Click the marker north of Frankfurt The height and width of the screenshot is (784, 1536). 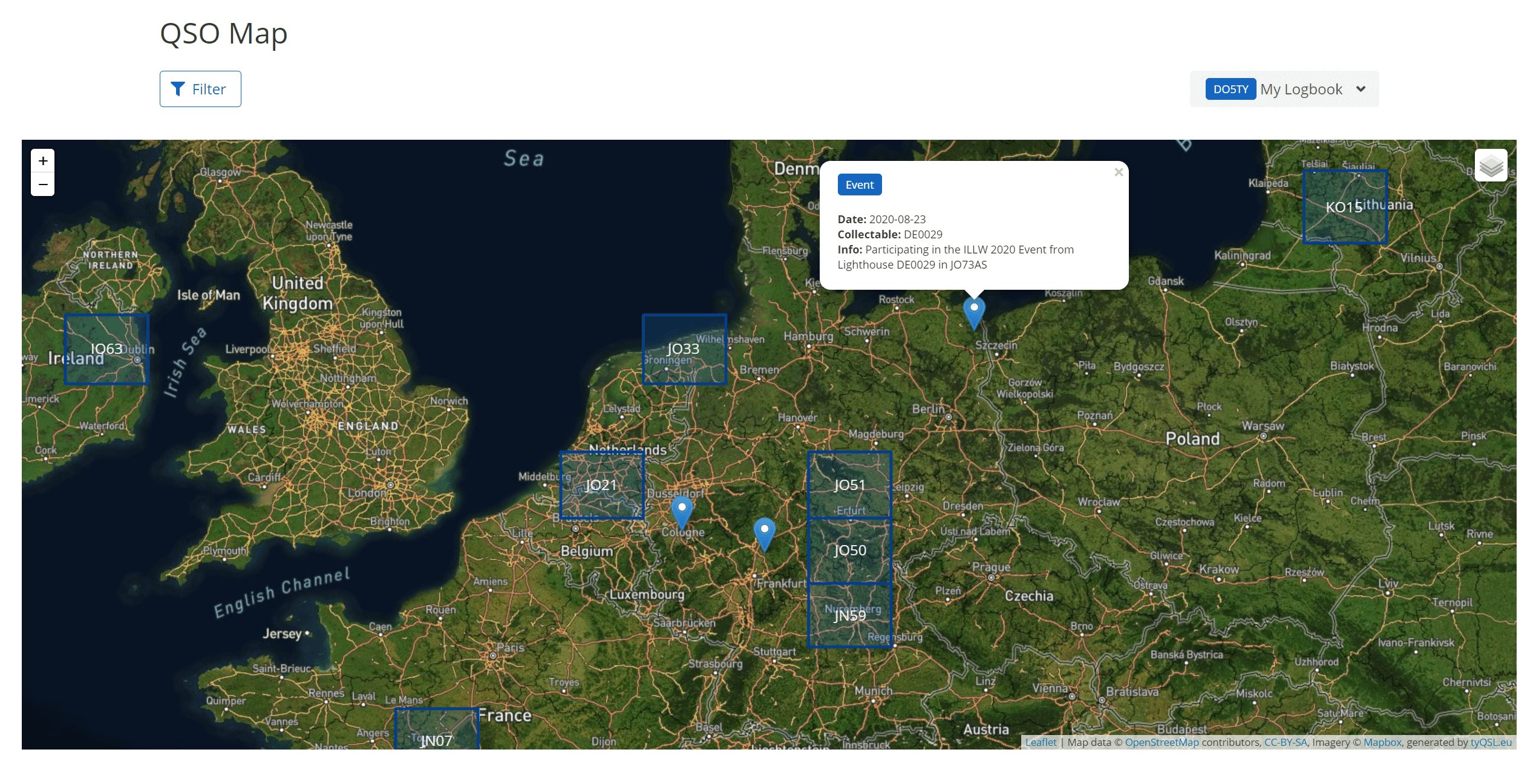(x=764, y=533)
